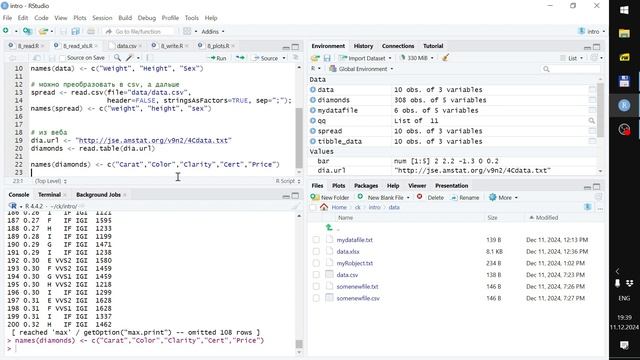Open the Session menu
Viewport: 640px width, 360px height.
102,18
